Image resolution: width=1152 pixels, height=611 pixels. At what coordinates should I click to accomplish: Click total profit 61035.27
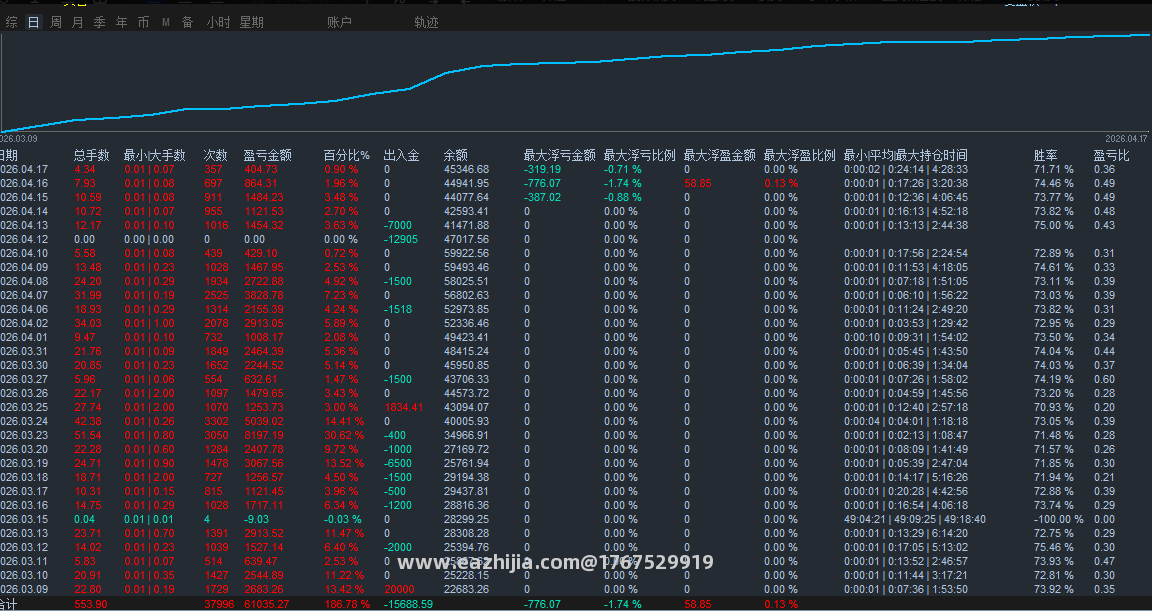(266, 604)
